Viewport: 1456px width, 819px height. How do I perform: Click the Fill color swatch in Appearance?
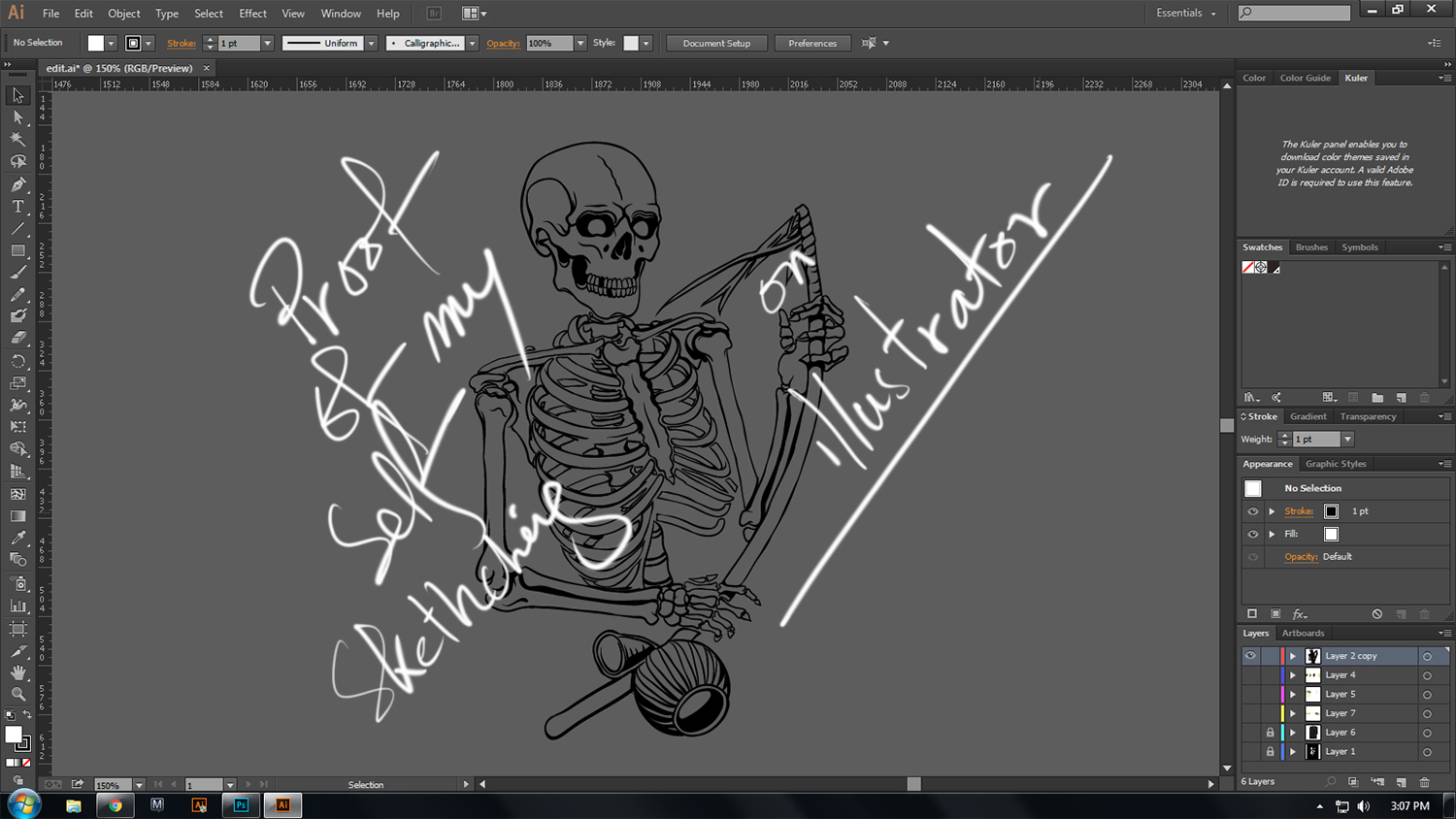1331,535
